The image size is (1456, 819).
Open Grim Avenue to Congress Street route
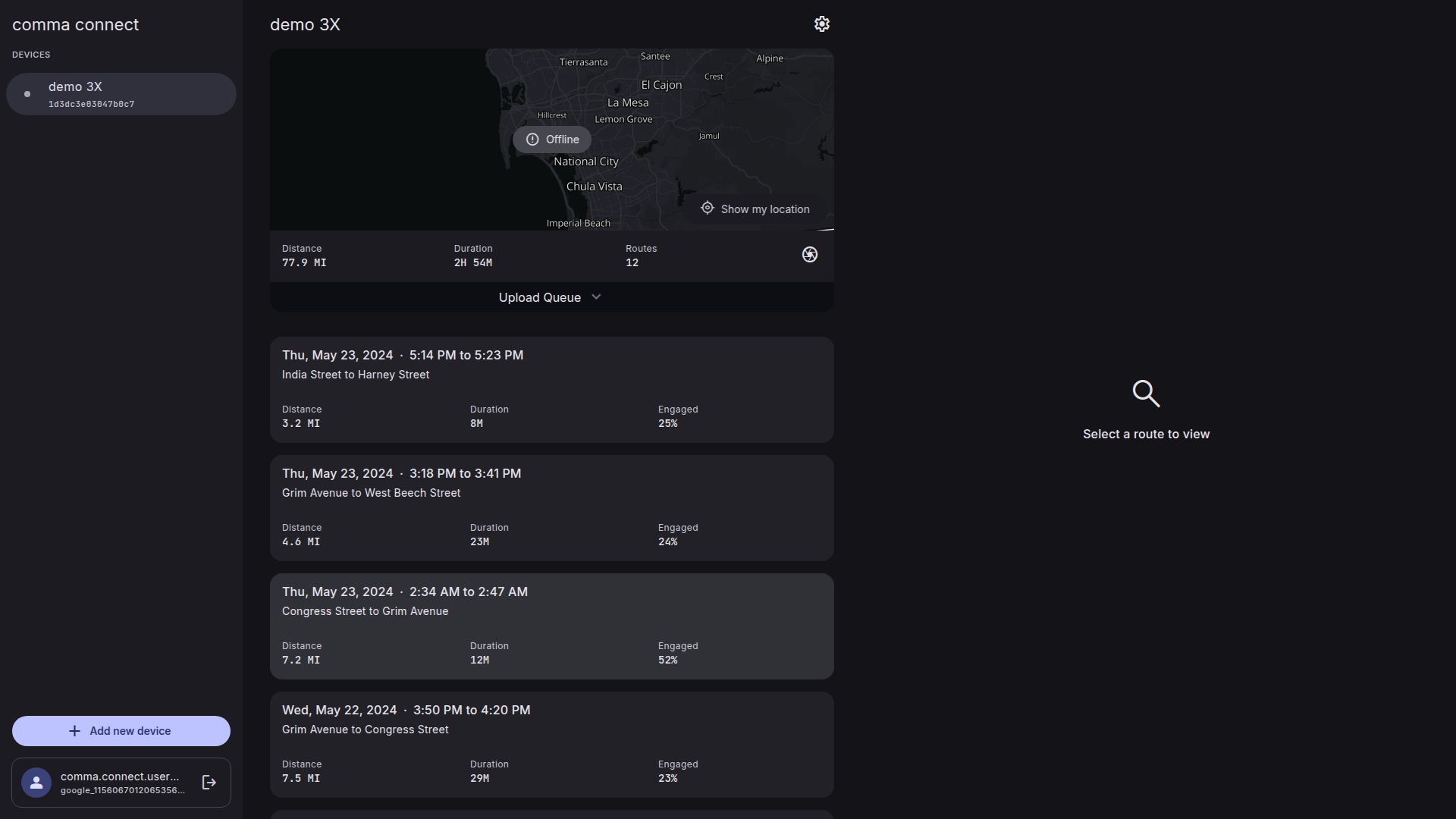(552, 745)
